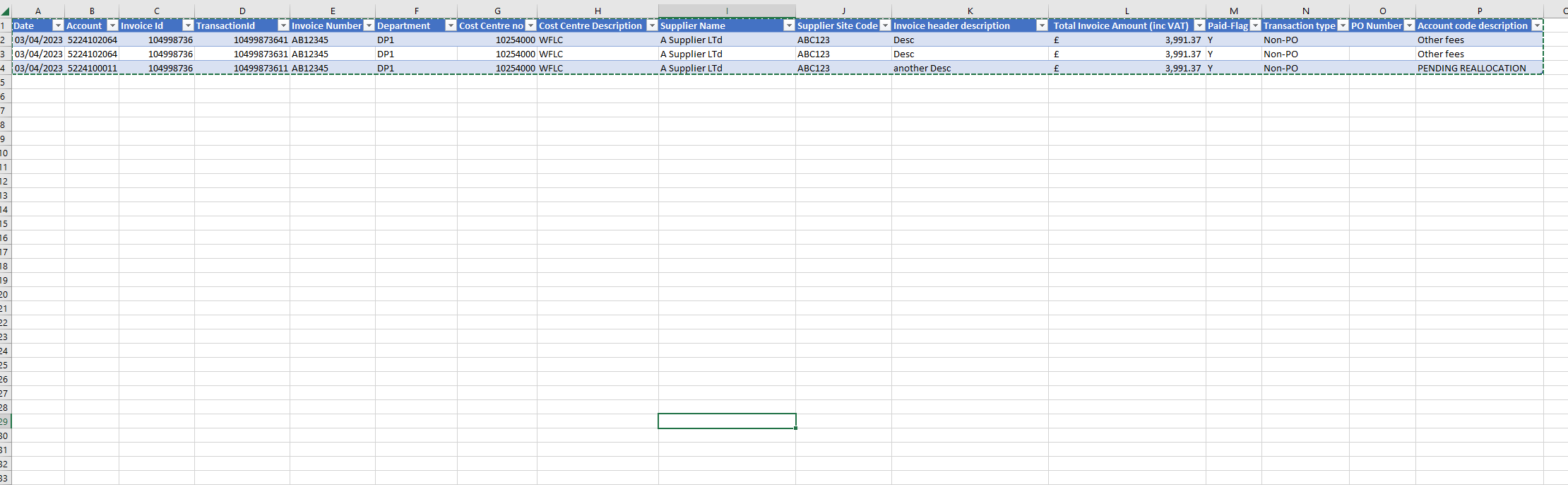The height and width of the screenshot is (485, 1568).
Task: Select 'AB12345' invoice number in row 3
Action: tap(333, 54)
